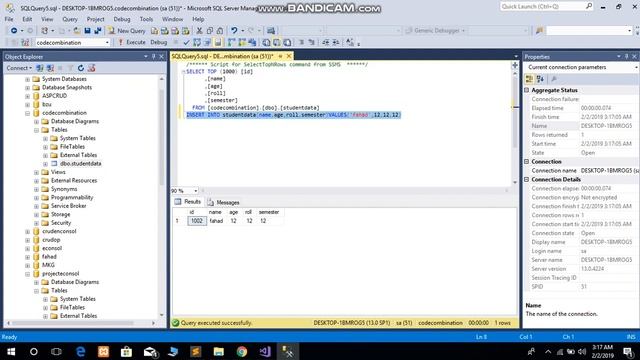Expand the Programmability folder
This screenshot has height=360, width=640.
[36, 198]
